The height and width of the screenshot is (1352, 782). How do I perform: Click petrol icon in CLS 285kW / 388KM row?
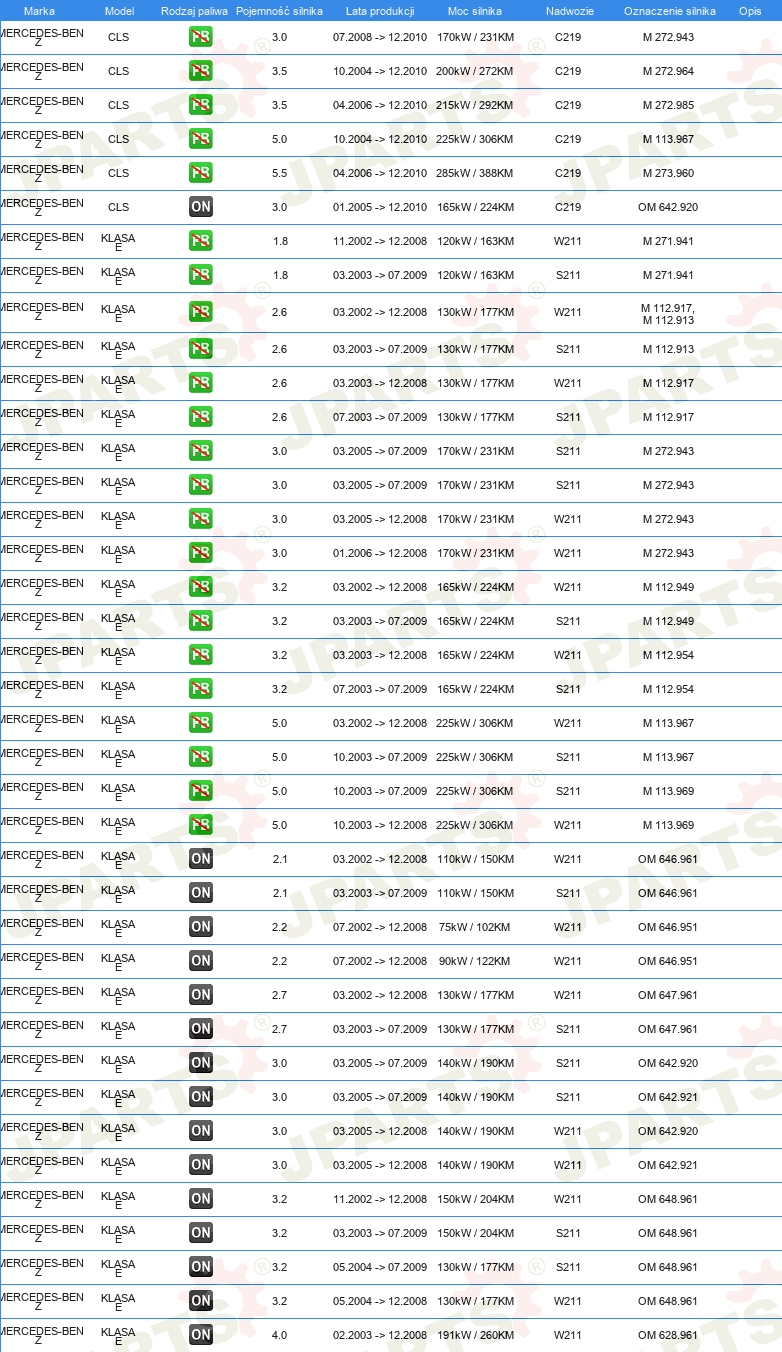pos(201,173)
